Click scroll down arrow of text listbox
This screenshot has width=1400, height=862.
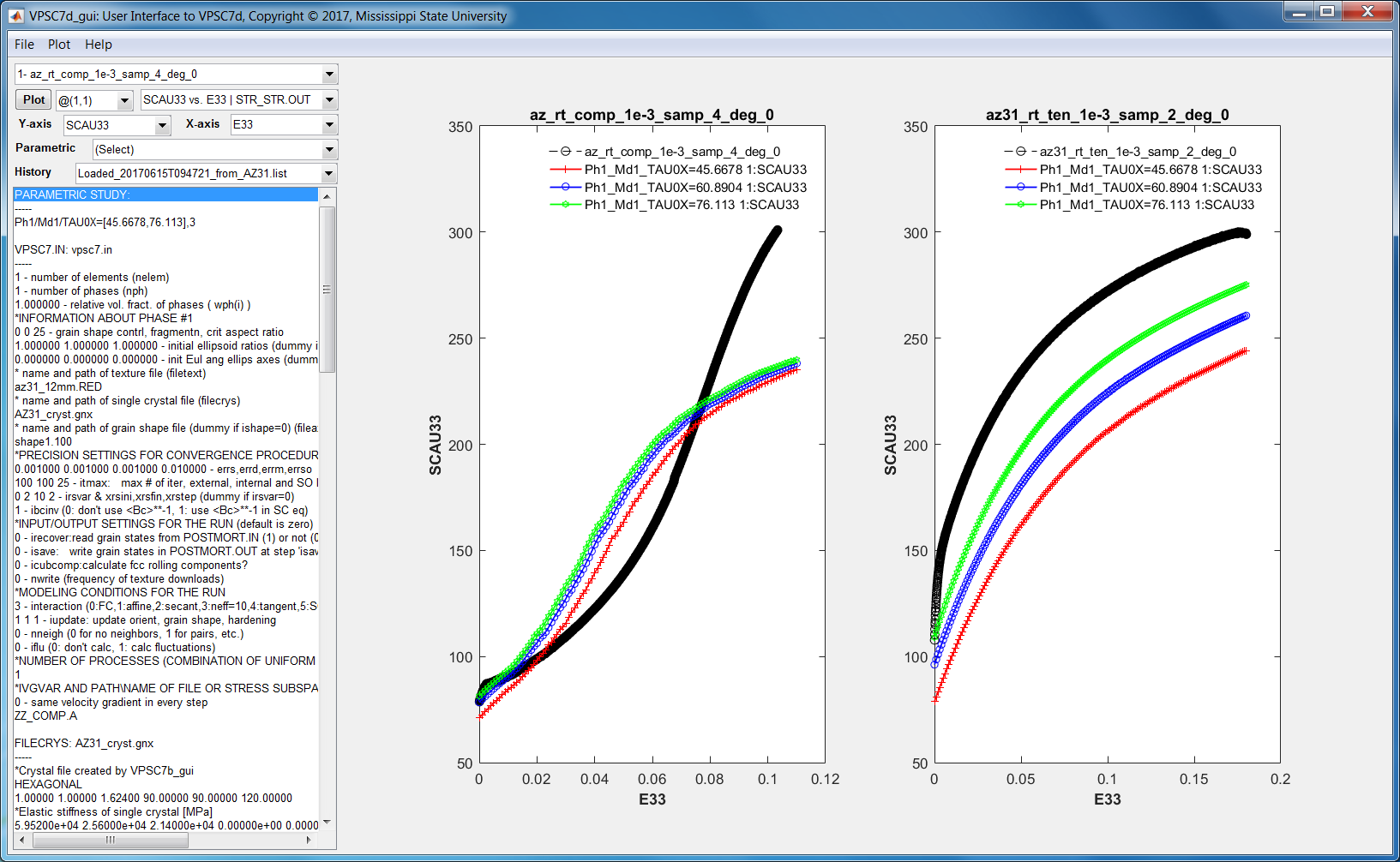pyautogui.click(x=327, y=823)
